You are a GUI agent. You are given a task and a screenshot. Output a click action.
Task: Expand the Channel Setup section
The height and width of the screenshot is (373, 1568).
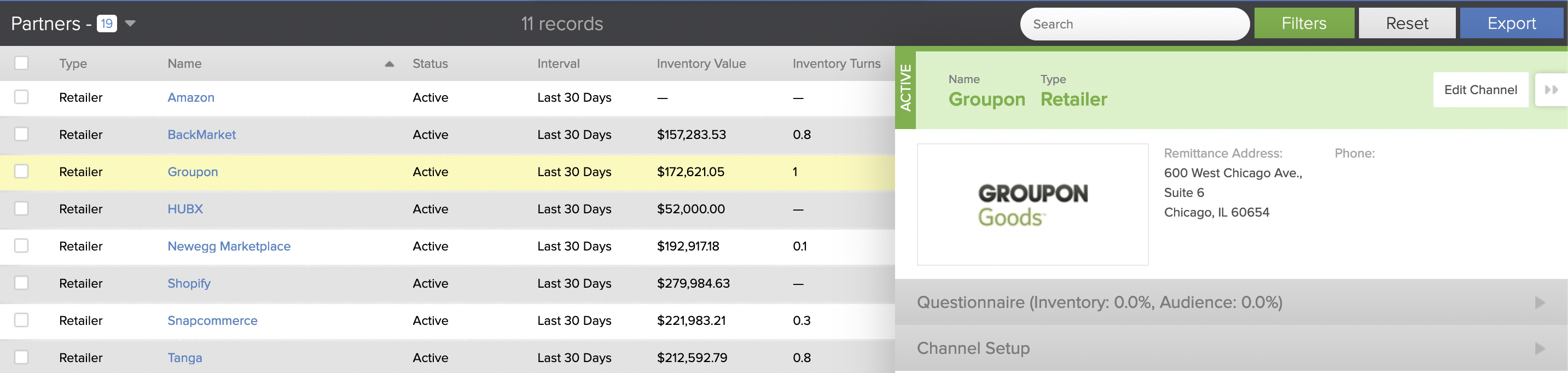click(1231, 348)
